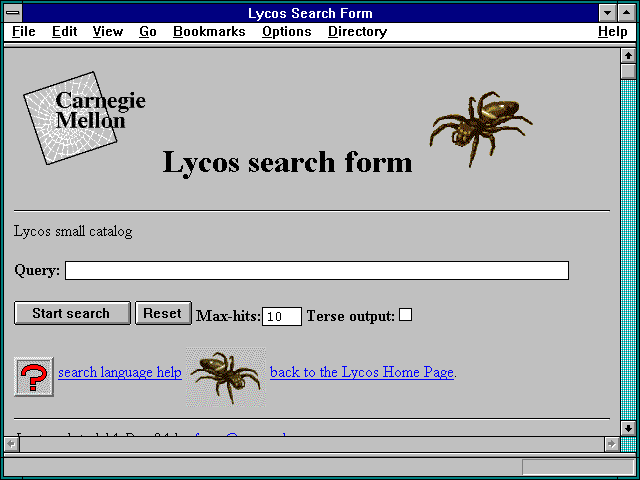This screenshot has height=480, width=640.
Task: Click the vertical scrollbar up arrow
Action: pos(628,56)
